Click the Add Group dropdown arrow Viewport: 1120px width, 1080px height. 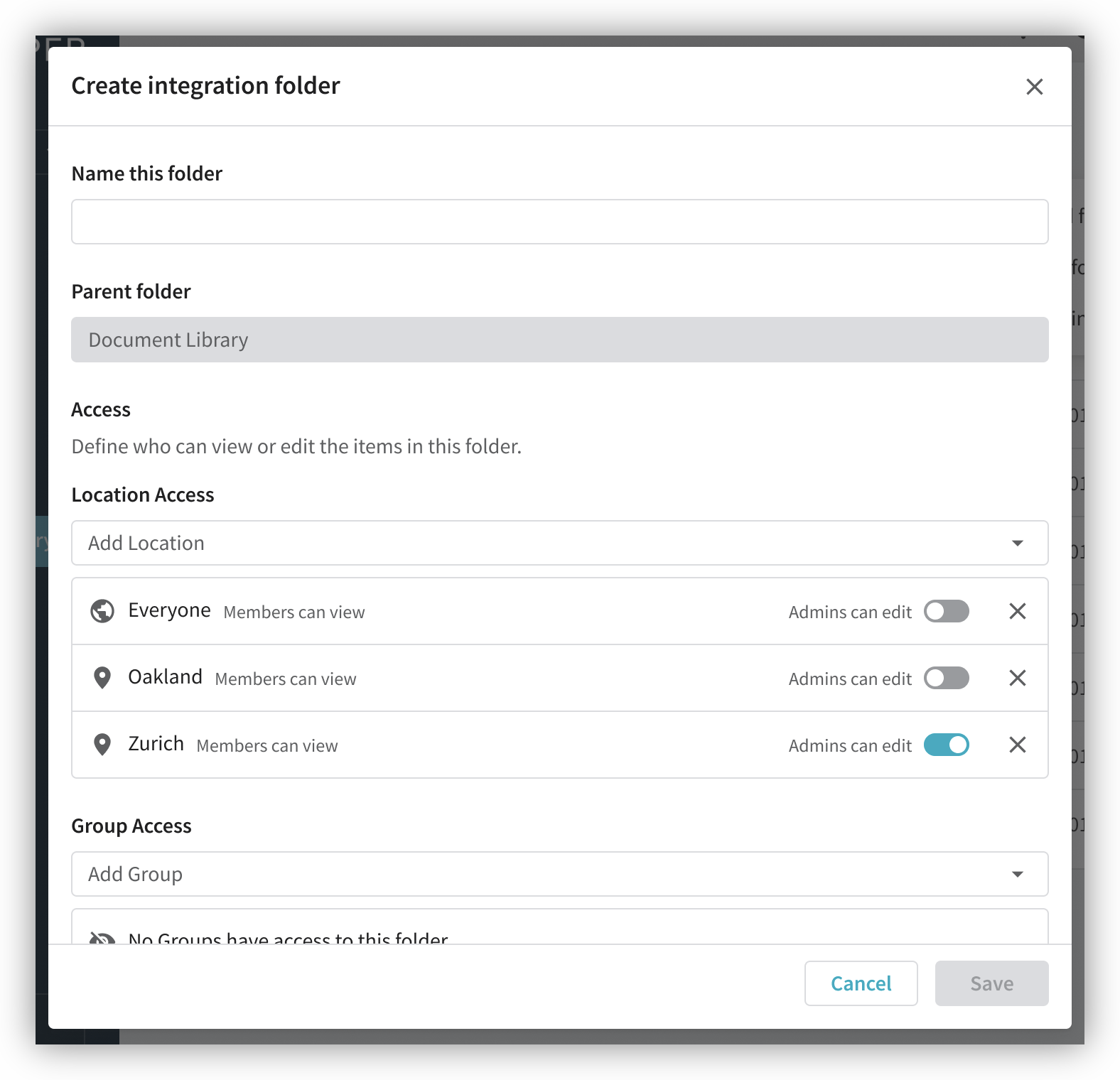[1017, 875]
